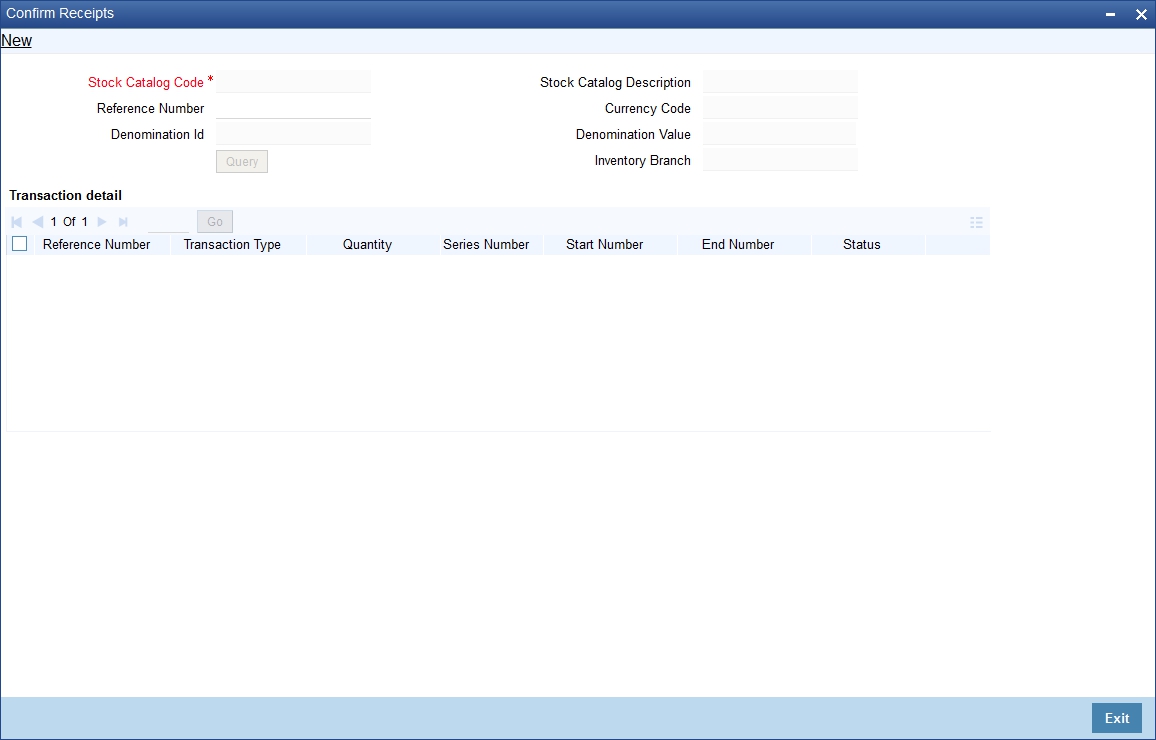The width and height of the screenshot is (1156, 740).
Task: Click the Query button
Action: (242, 161)
